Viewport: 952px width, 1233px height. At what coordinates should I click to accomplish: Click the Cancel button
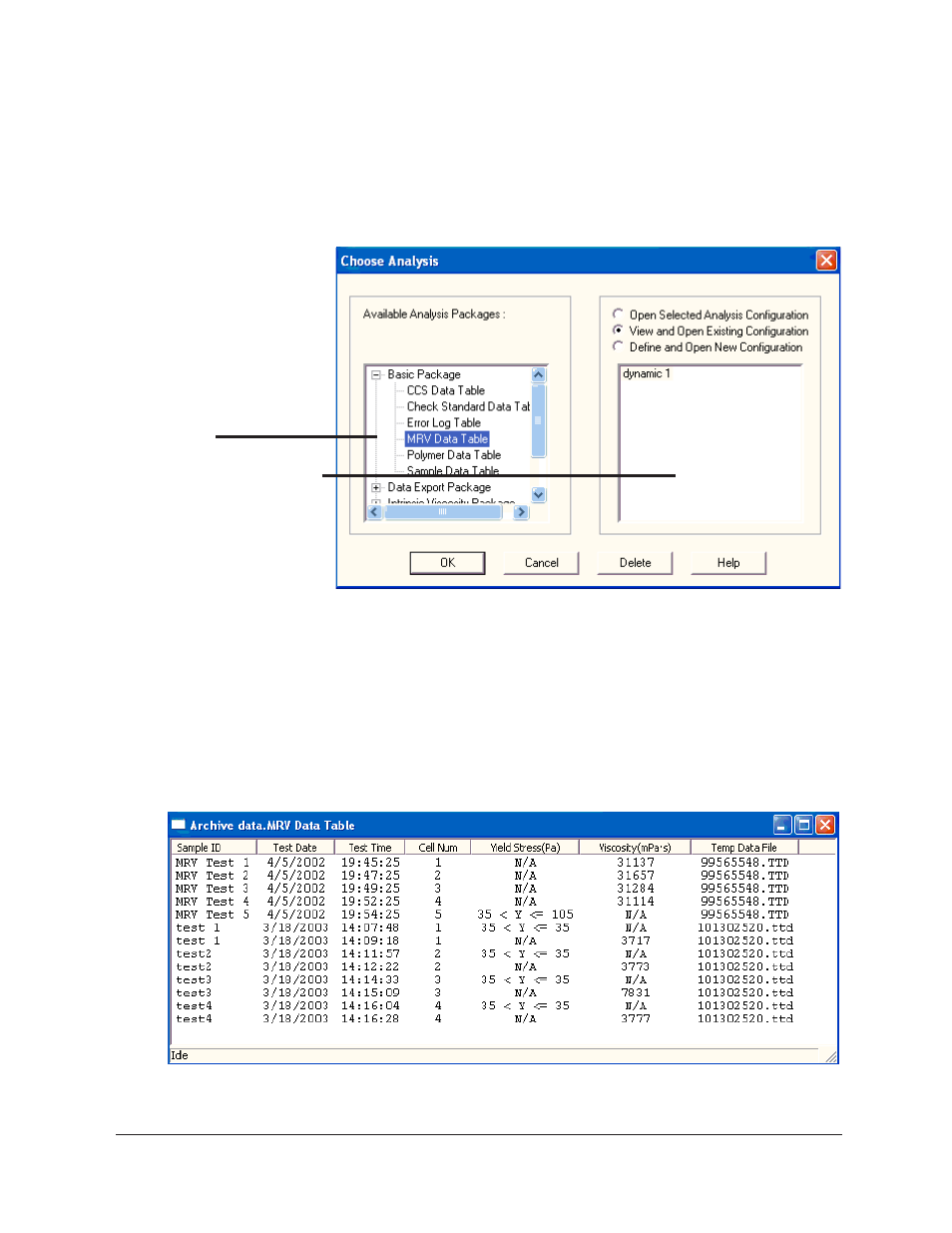[x=542, y=563]
